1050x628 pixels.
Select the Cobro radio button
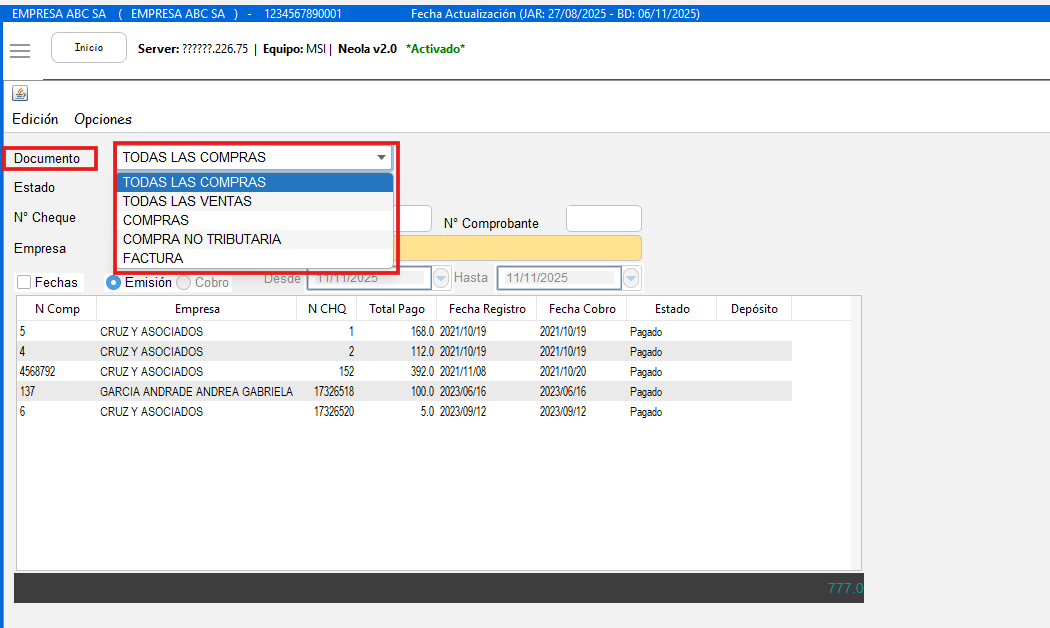tap(184, 283)
